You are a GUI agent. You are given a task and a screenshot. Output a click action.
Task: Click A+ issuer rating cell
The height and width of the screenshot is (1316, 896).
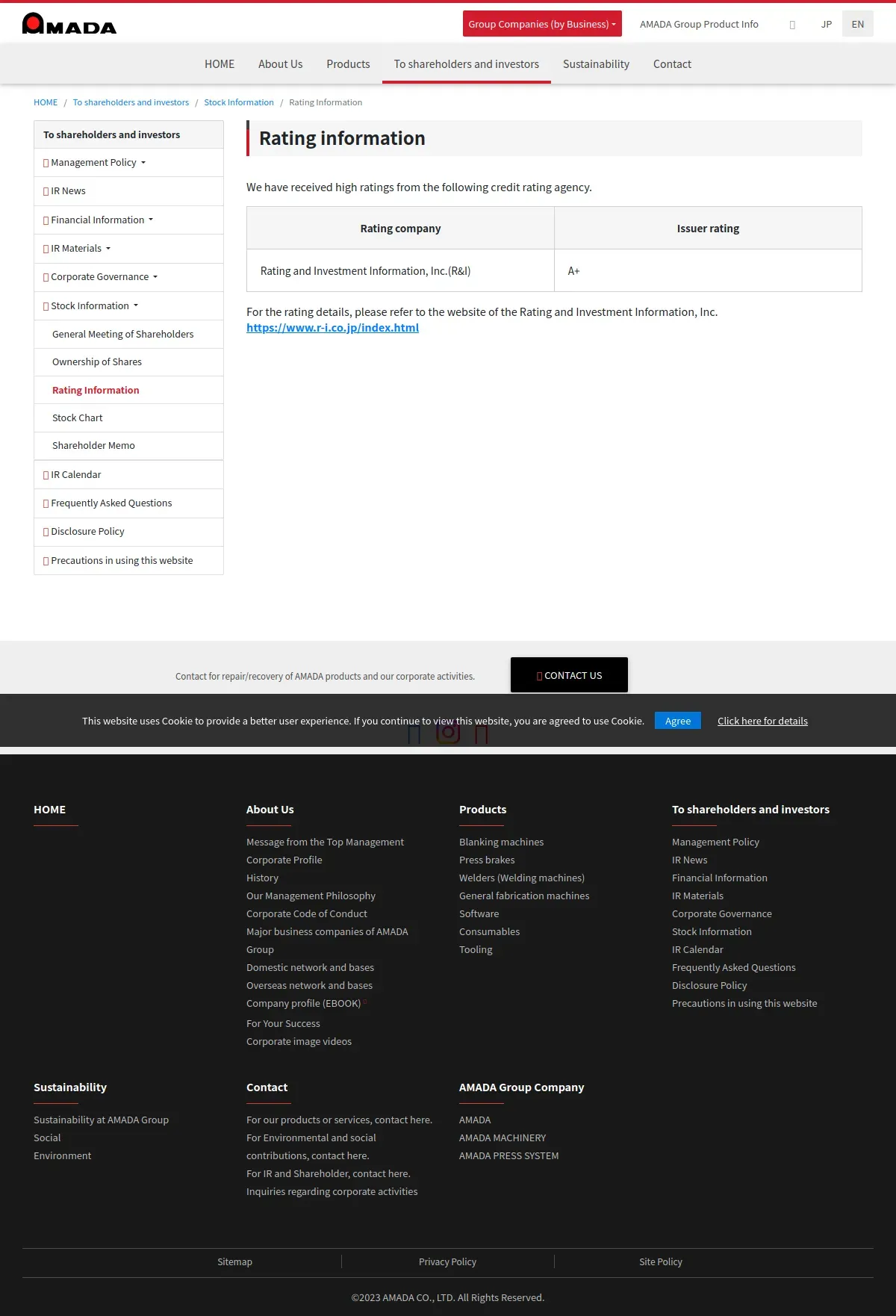click(x=708, y=270)
